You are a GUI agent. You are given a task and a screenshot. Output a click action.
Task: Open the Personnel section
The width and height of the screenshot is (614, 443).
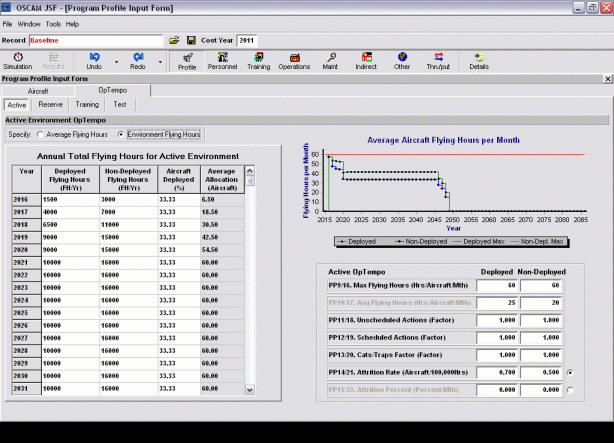click(x=222, y=61)
